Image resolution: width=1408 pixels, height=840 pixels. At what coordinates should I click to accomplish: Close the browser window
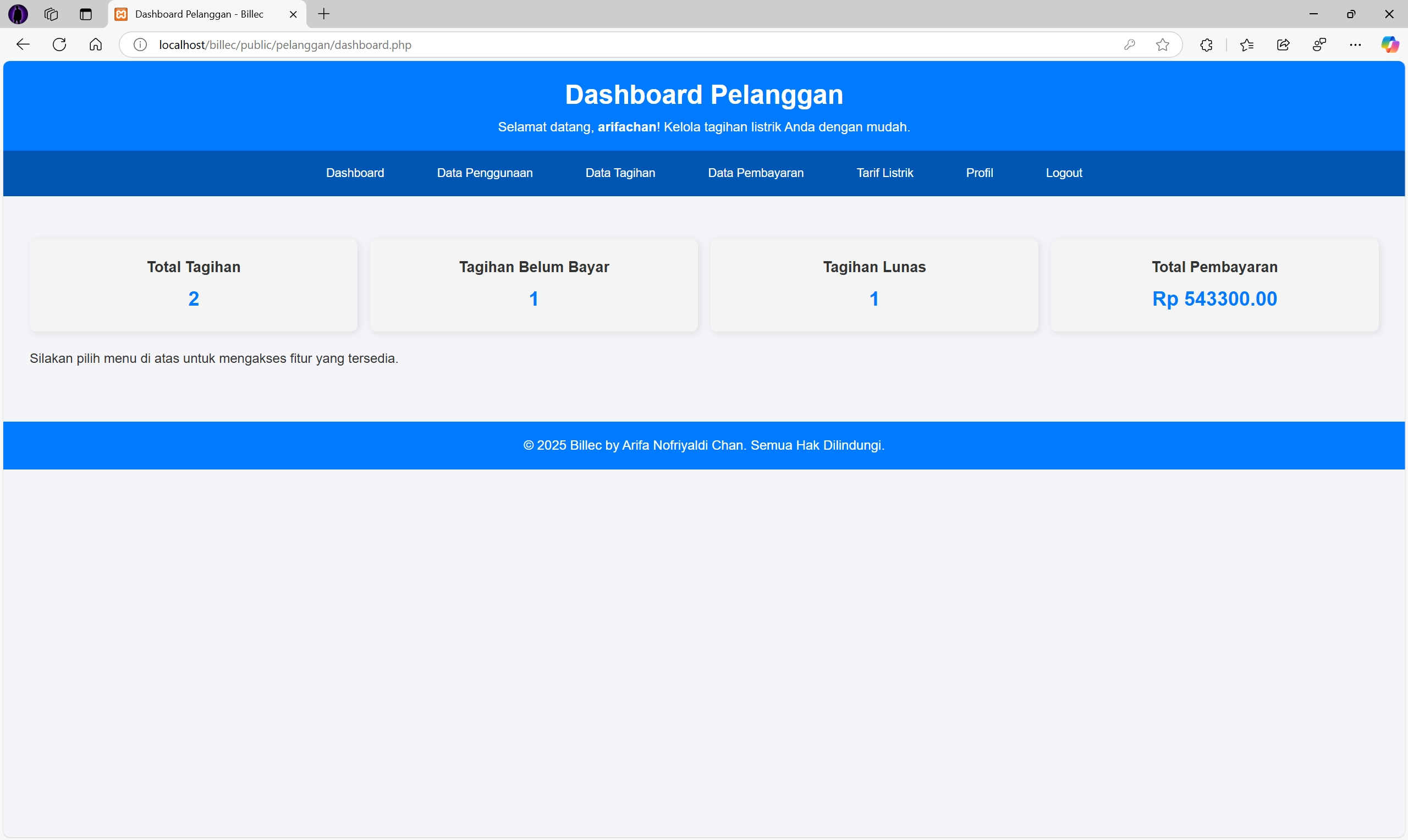(1389, 14)
